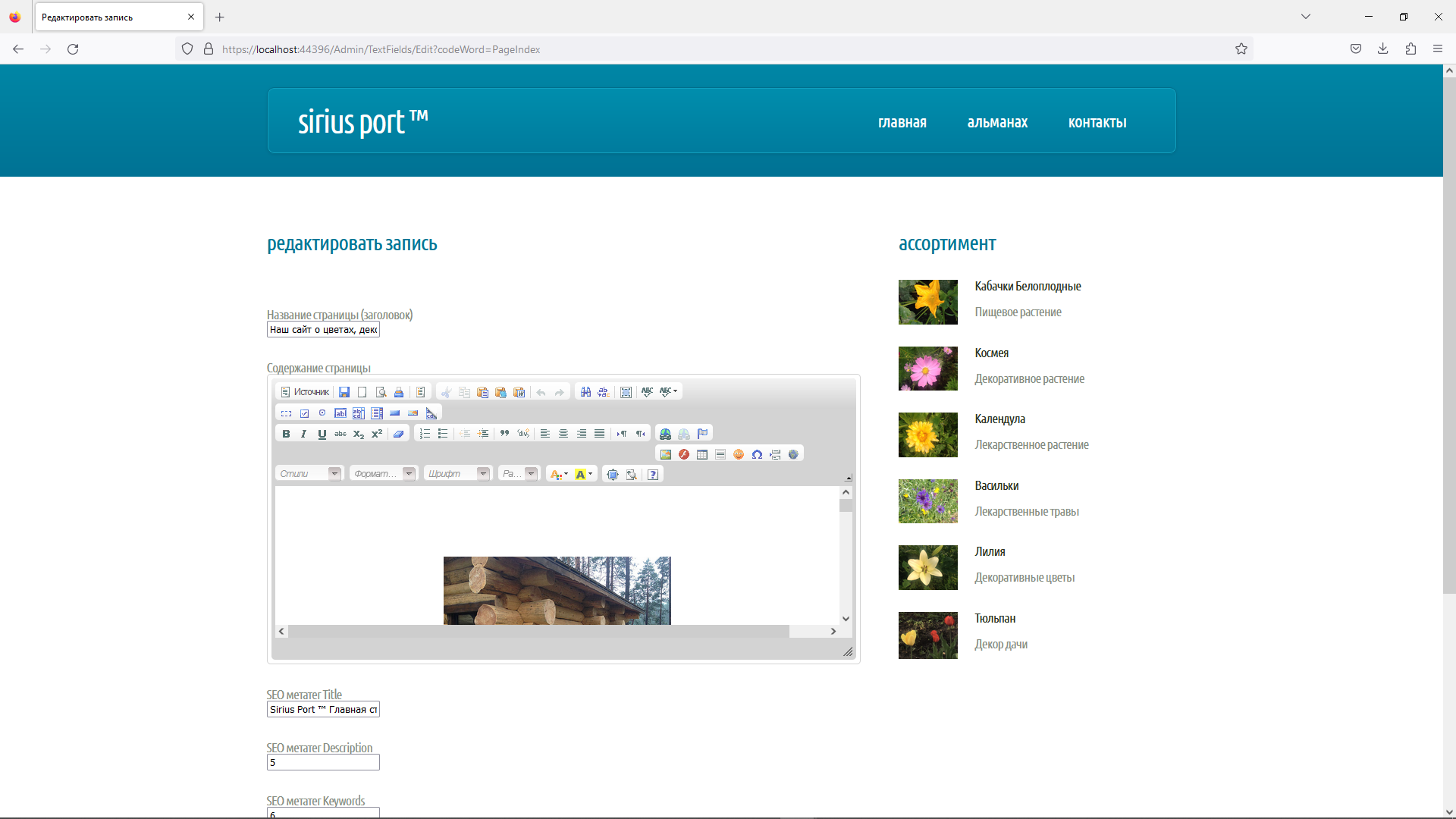Open the альманах menu item

[997, 122]
